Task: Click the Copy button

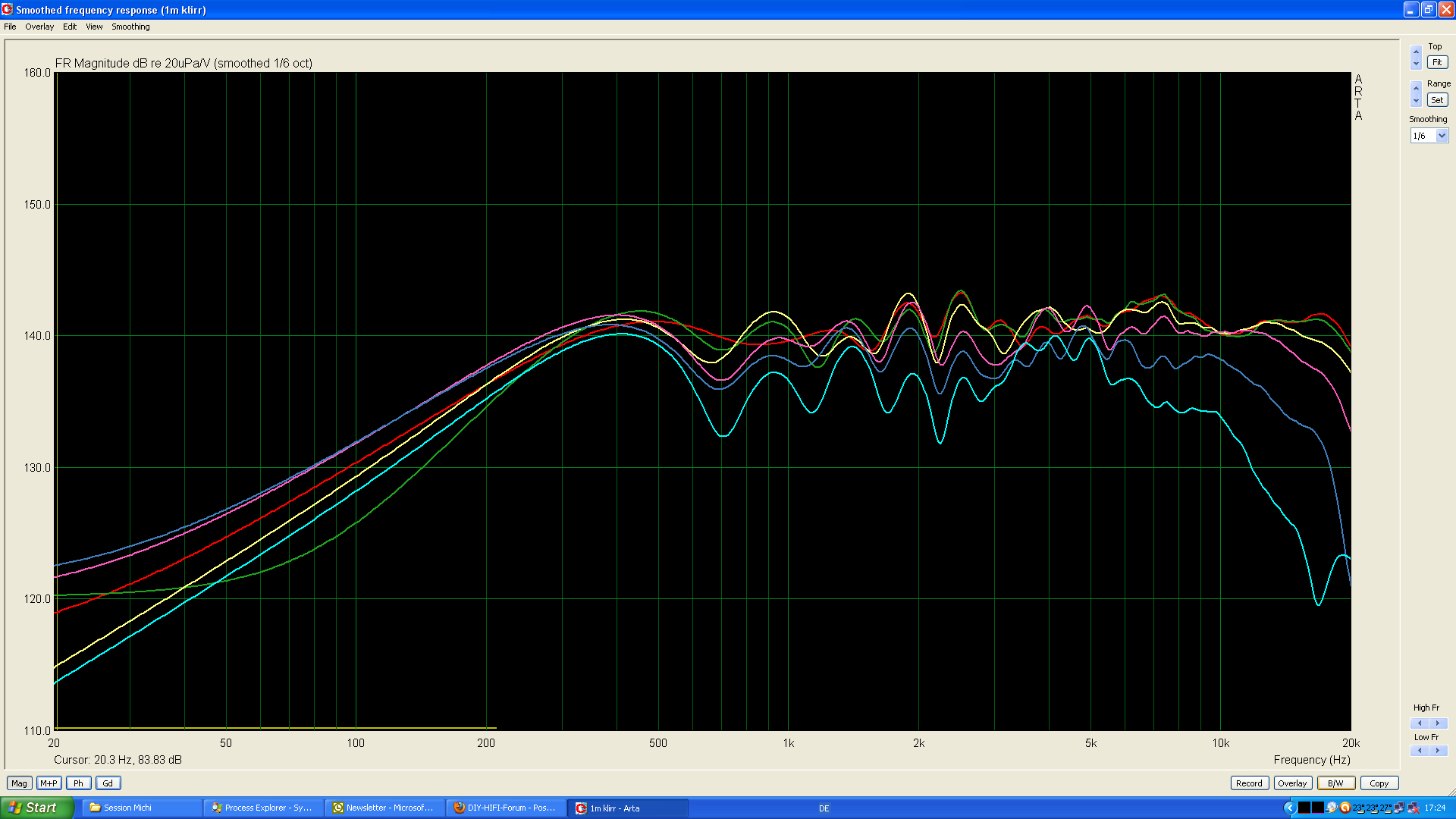Action: 1379,783
